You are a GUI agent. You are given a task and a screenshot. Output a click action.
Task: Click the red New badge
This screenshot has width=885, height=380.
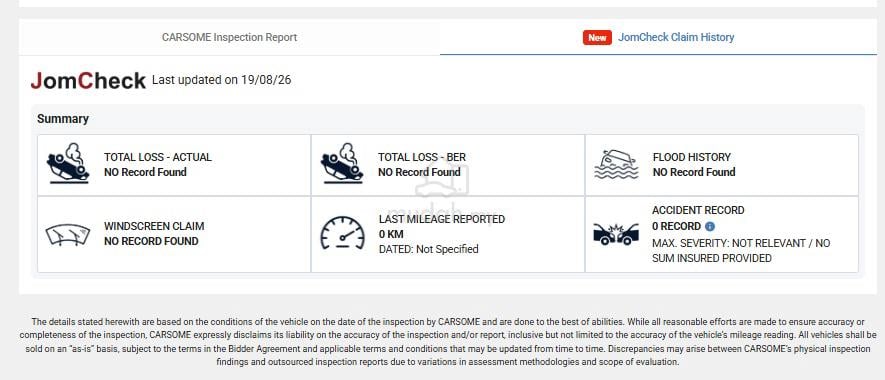(x=597, y=38)
